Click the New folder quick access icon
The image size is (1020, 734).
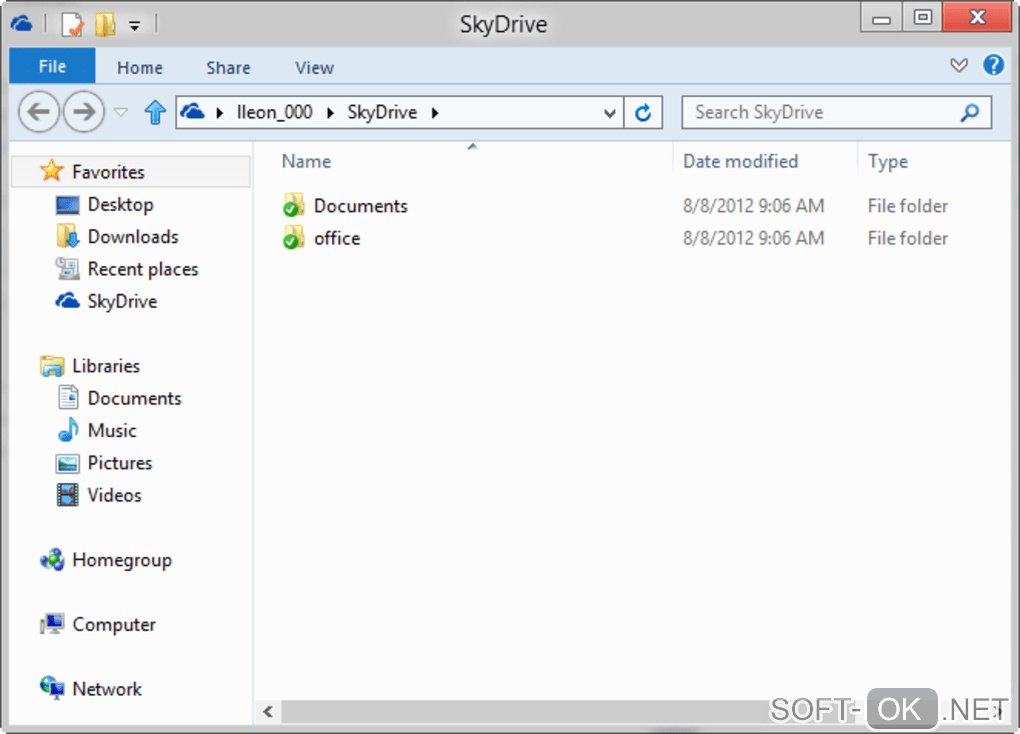[105, 25]
